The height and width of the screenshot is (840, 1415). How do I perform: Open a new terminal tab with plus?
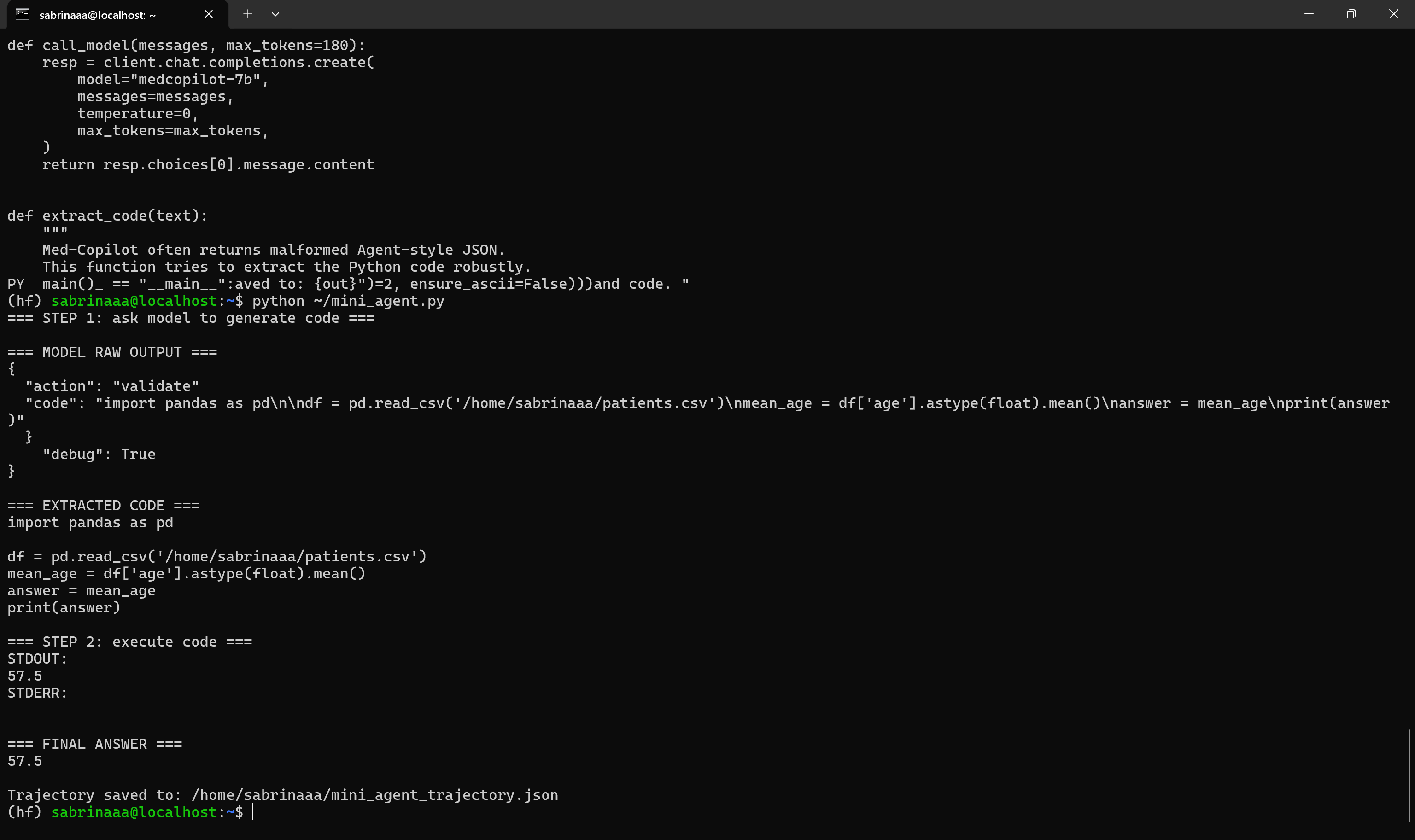point(247,14)
